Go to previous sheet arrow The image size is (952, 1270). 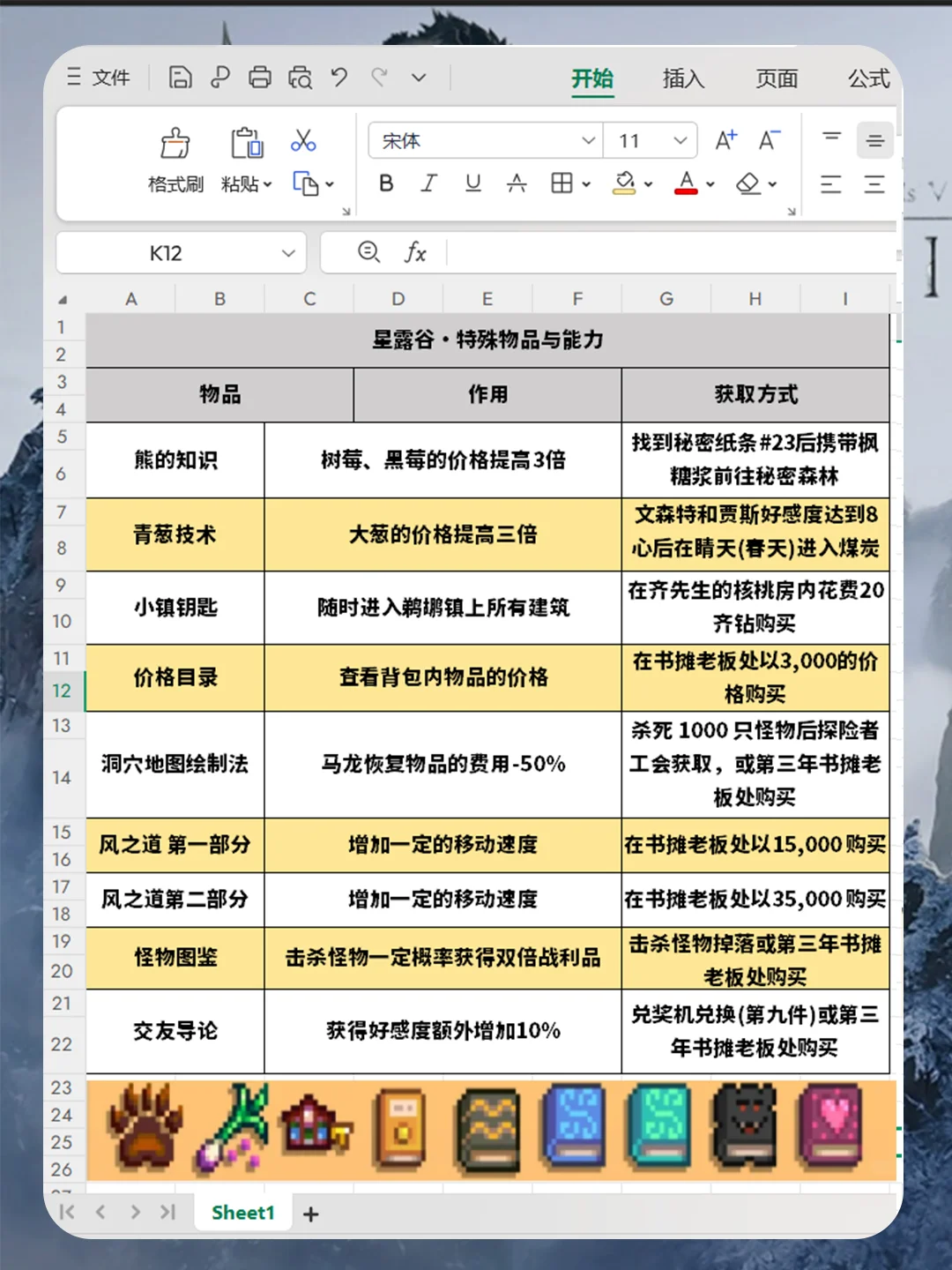(100, 1213)
